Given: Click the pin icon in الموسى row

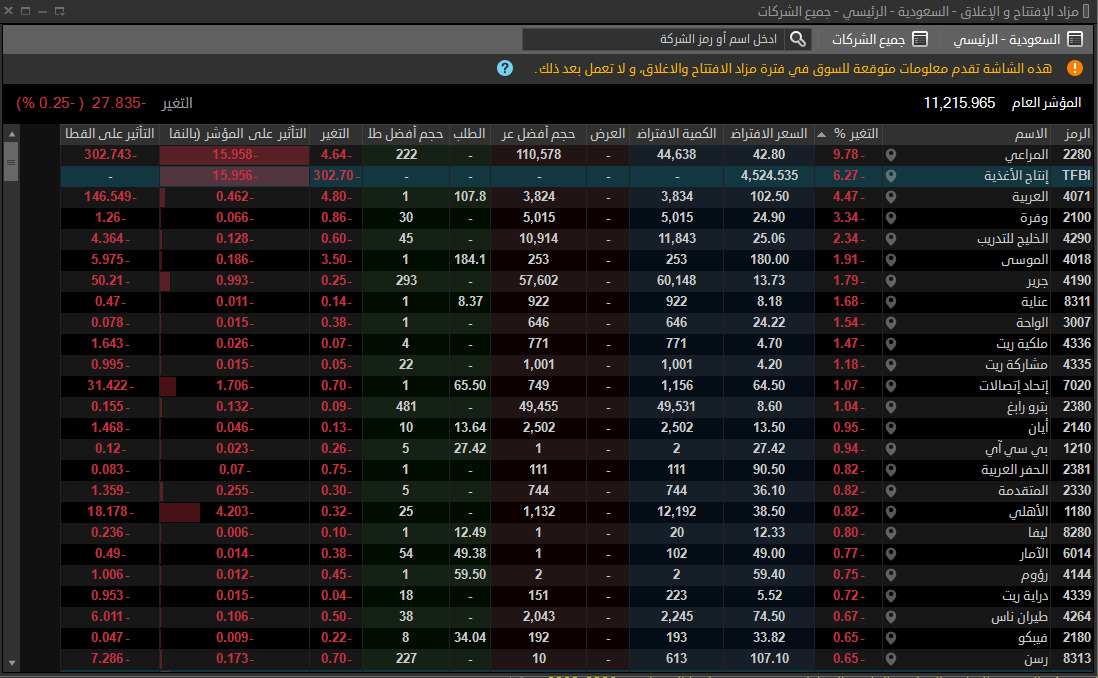Looking at the screenshot, I should tap(891, 260).
